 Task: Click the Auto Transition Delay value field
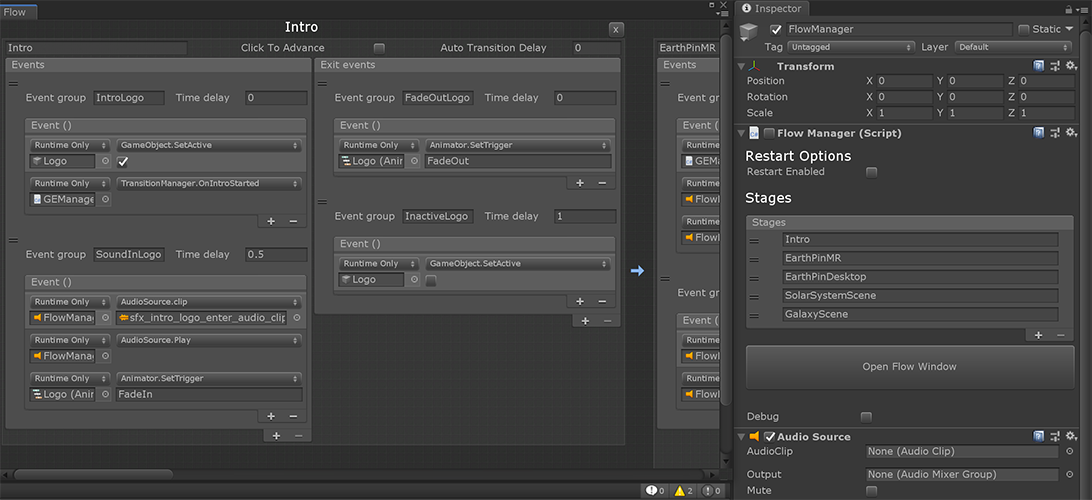tap(595, 48)
